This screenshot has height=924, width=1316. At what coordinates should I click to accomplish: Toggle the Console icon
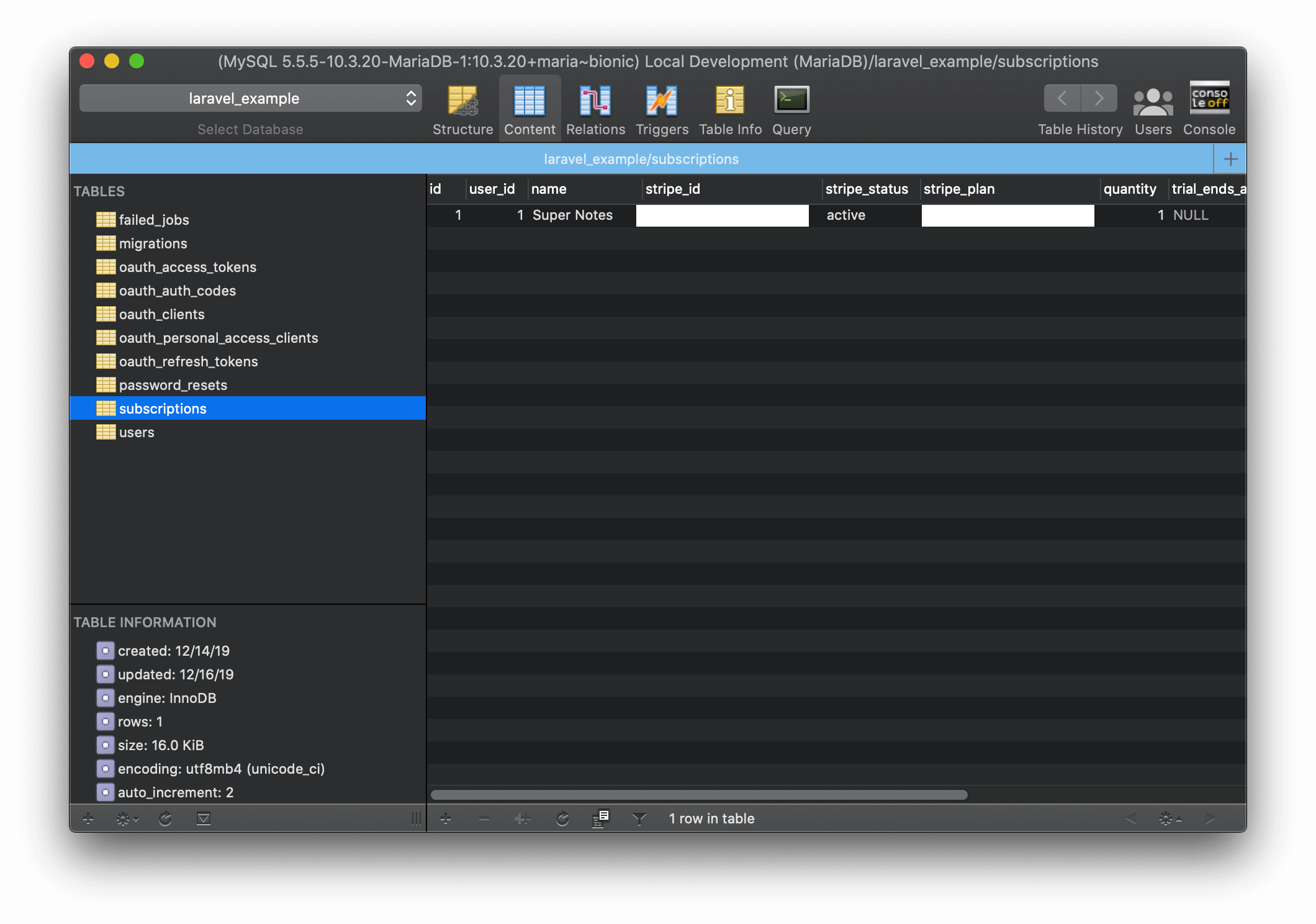[1209, 110]
